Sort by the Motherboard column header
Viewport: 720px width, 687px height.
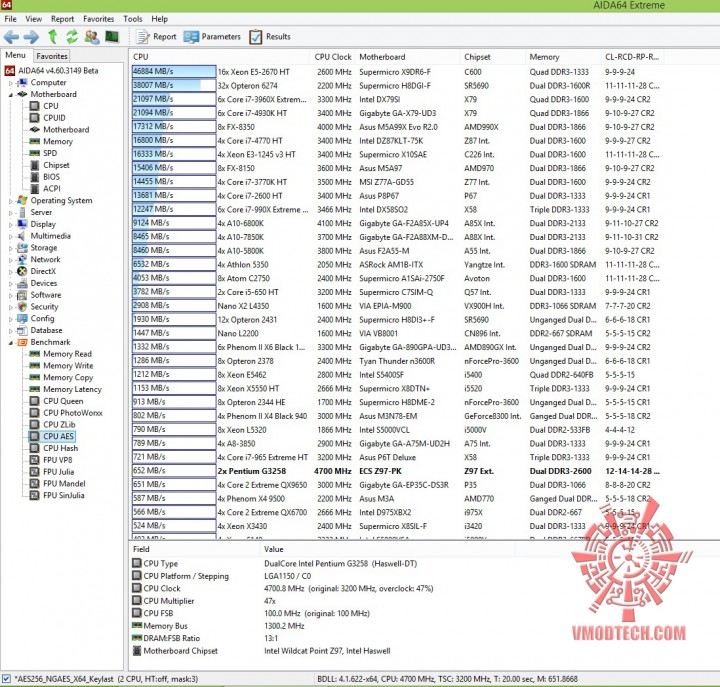(x=407, y=57)
